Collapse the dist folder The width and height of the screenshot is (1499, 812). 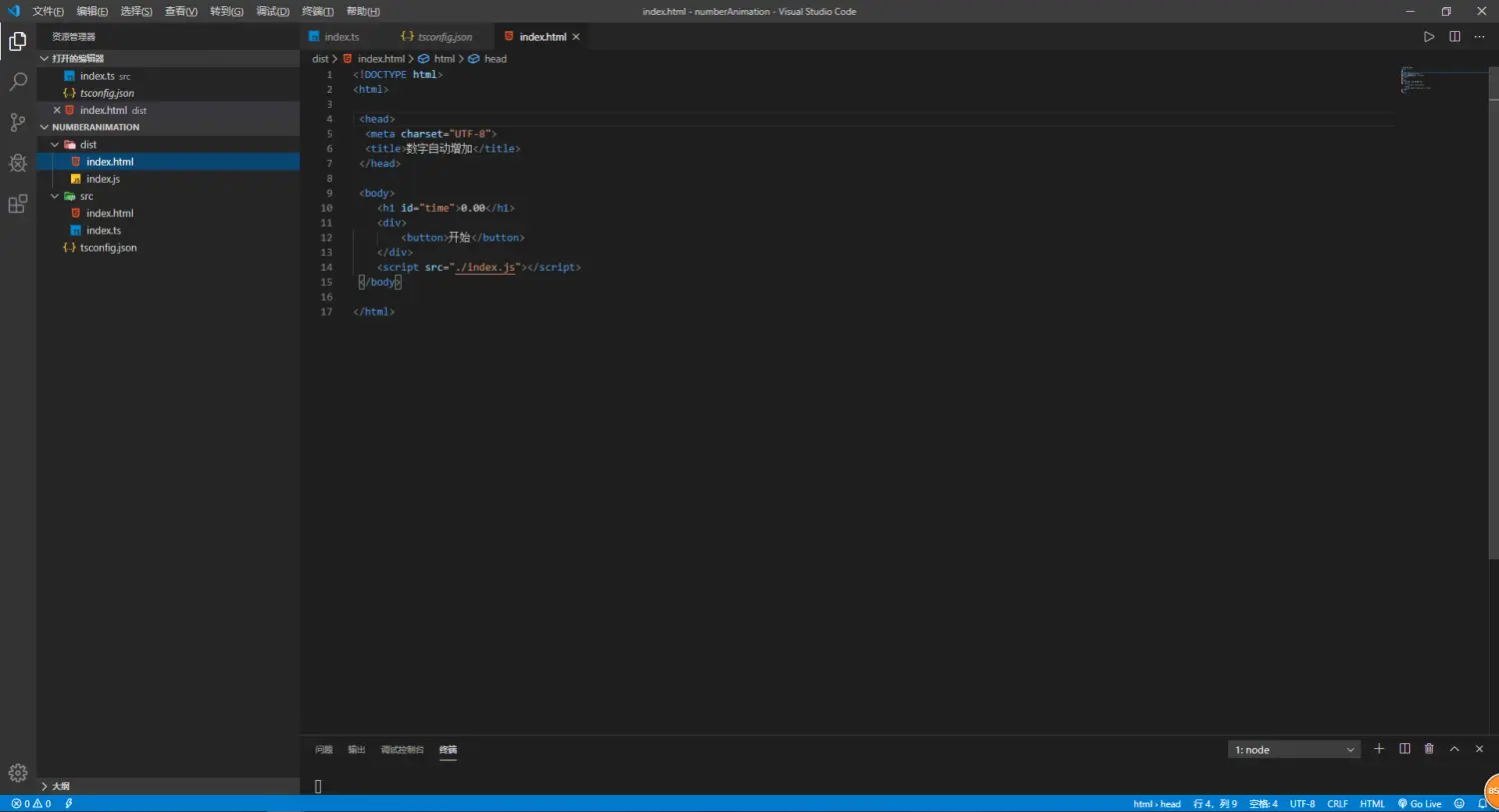55,144
